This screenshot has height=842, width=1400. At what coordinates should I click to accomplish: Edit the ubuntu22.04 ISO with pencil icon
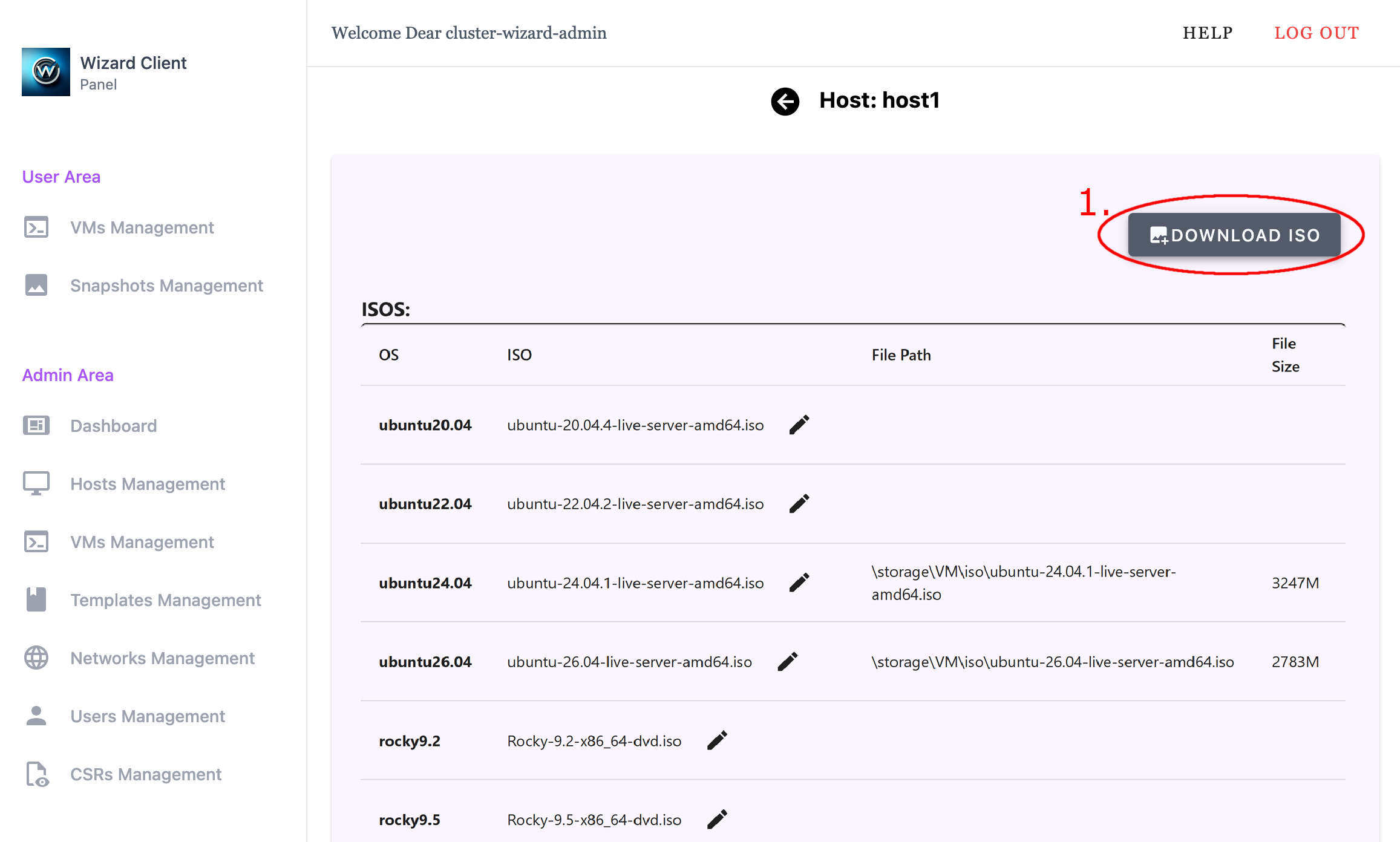pos(799,504)
